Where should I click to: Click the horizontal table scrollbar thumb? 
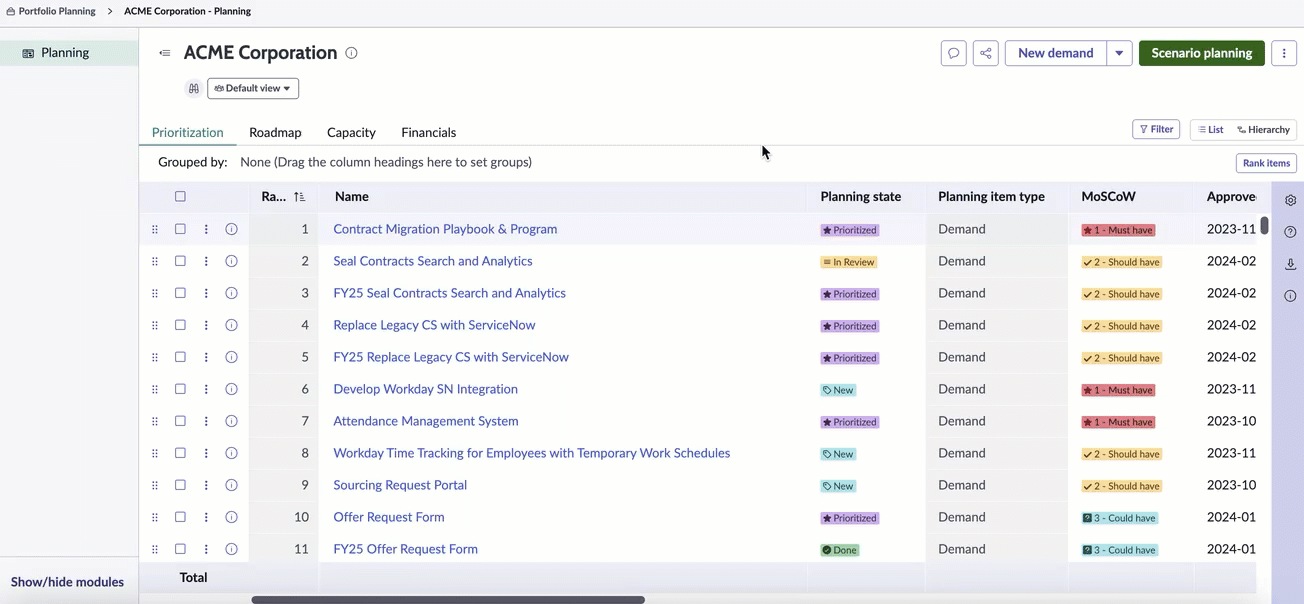pyautogui.click(x=448, y=600)
